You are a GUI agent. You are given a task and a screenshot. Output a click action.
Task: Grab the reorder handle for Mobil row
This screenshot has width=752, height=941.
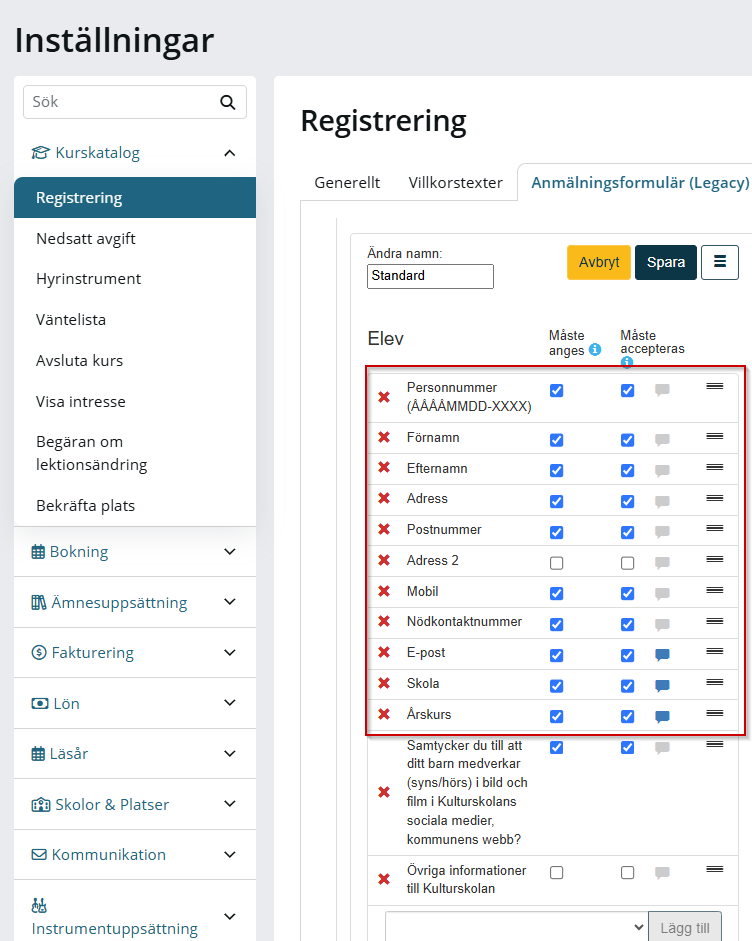click(x=714, y=591)
